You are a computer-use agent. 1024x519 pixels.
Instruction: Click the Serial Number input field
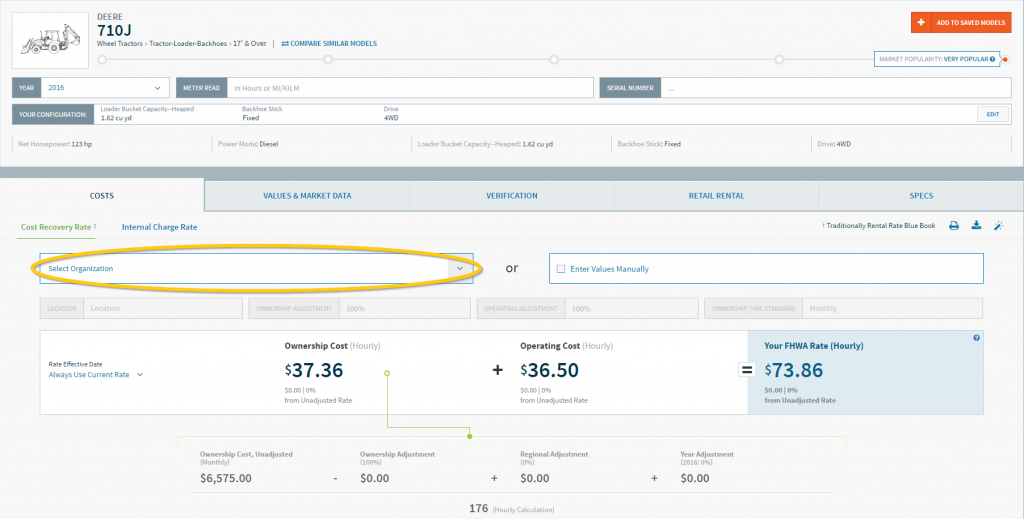[x=836, y=87]
